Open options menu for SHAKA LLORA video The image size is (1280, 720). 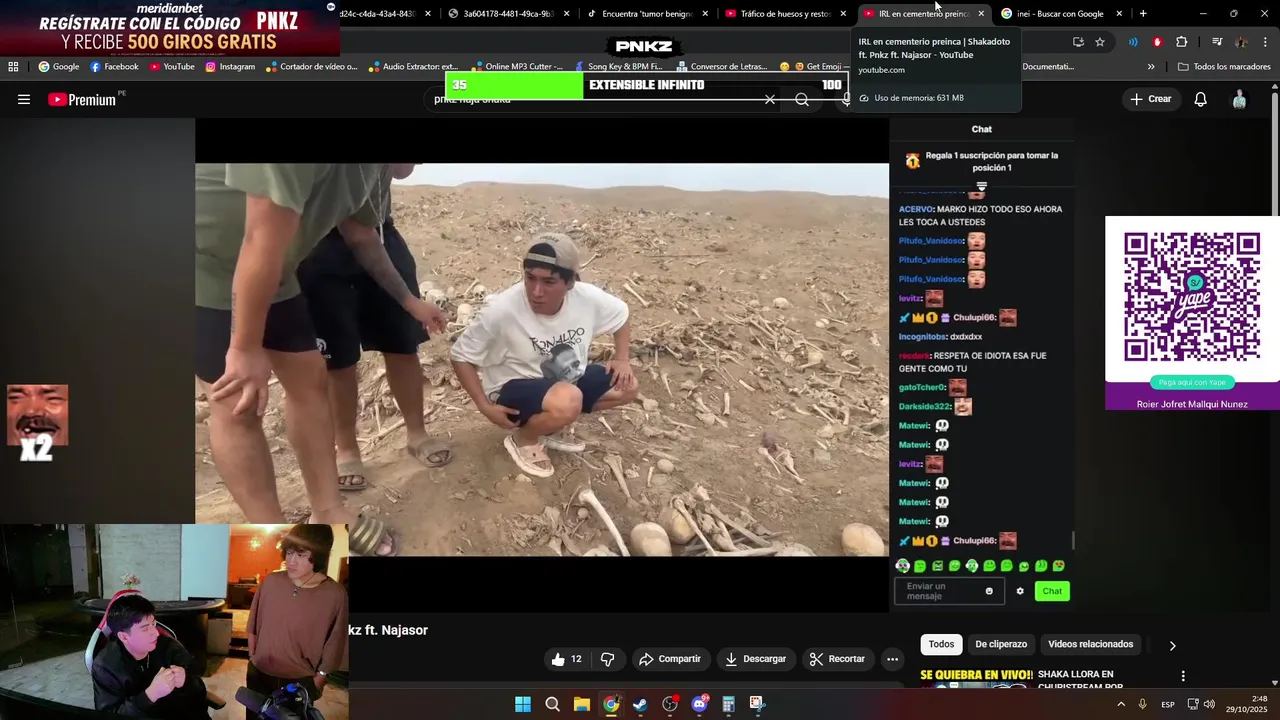(x=1183, y=676)
